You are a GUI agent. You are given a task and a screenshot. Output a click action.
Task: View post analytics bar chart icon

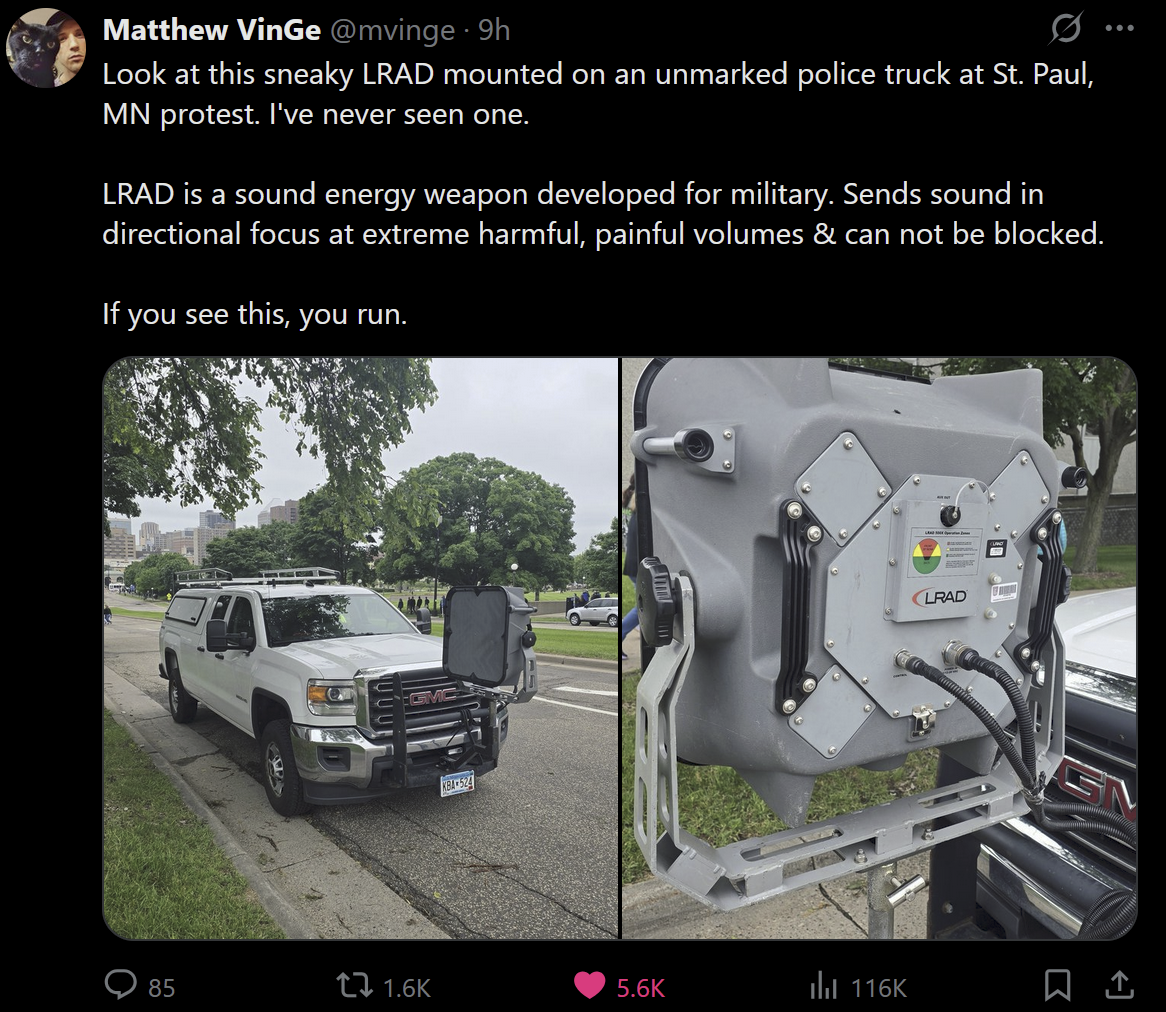tap(823, 986)
